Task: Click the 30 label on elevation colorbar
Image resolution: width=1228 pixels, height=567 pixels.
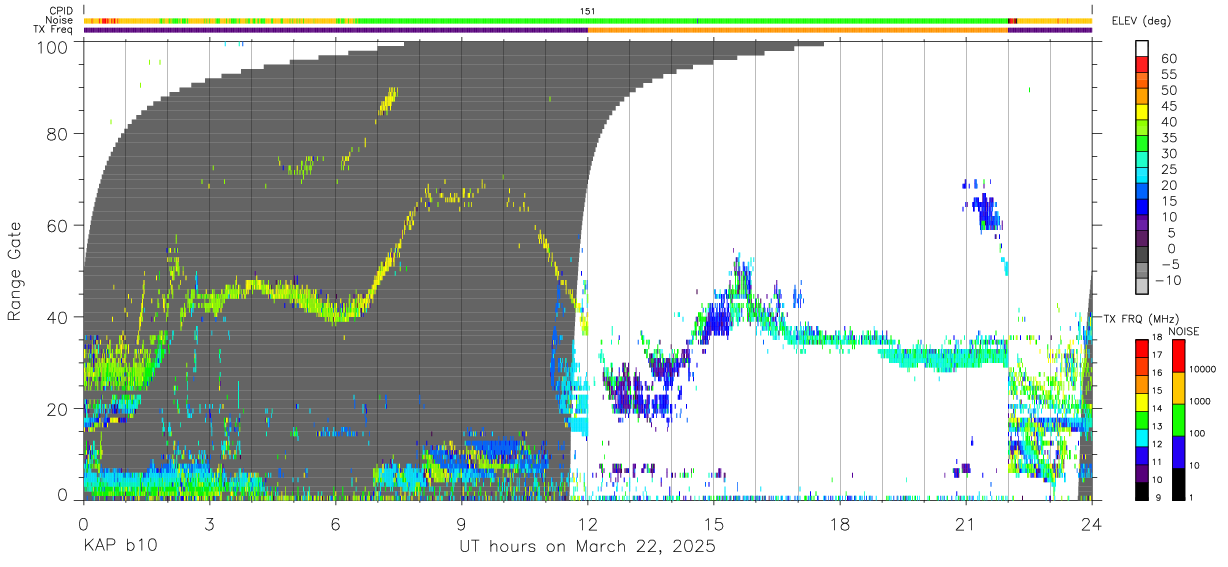Action: [x=1168, y=154]
